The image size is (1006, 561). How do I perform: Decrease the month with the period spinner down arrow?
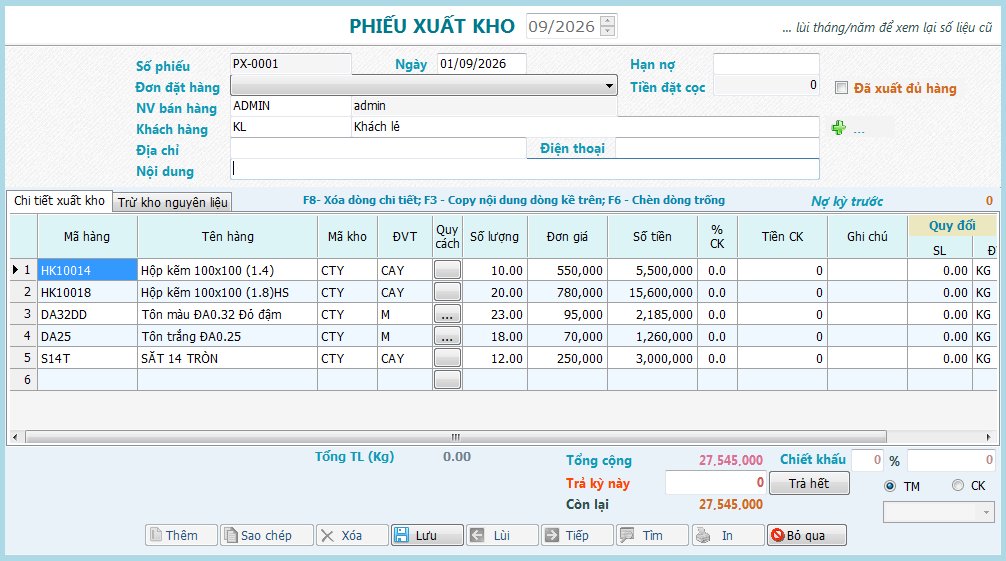point(608,31)
